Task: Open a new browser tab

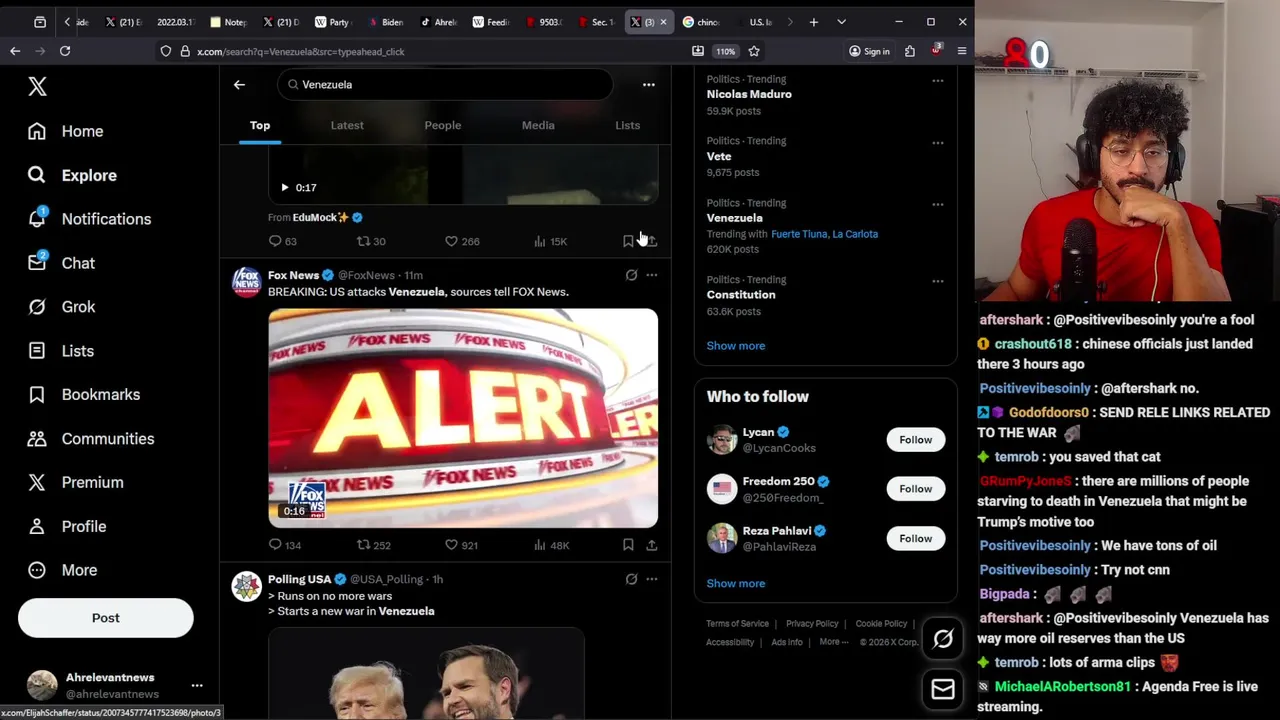Action: (x=814, y=22)
